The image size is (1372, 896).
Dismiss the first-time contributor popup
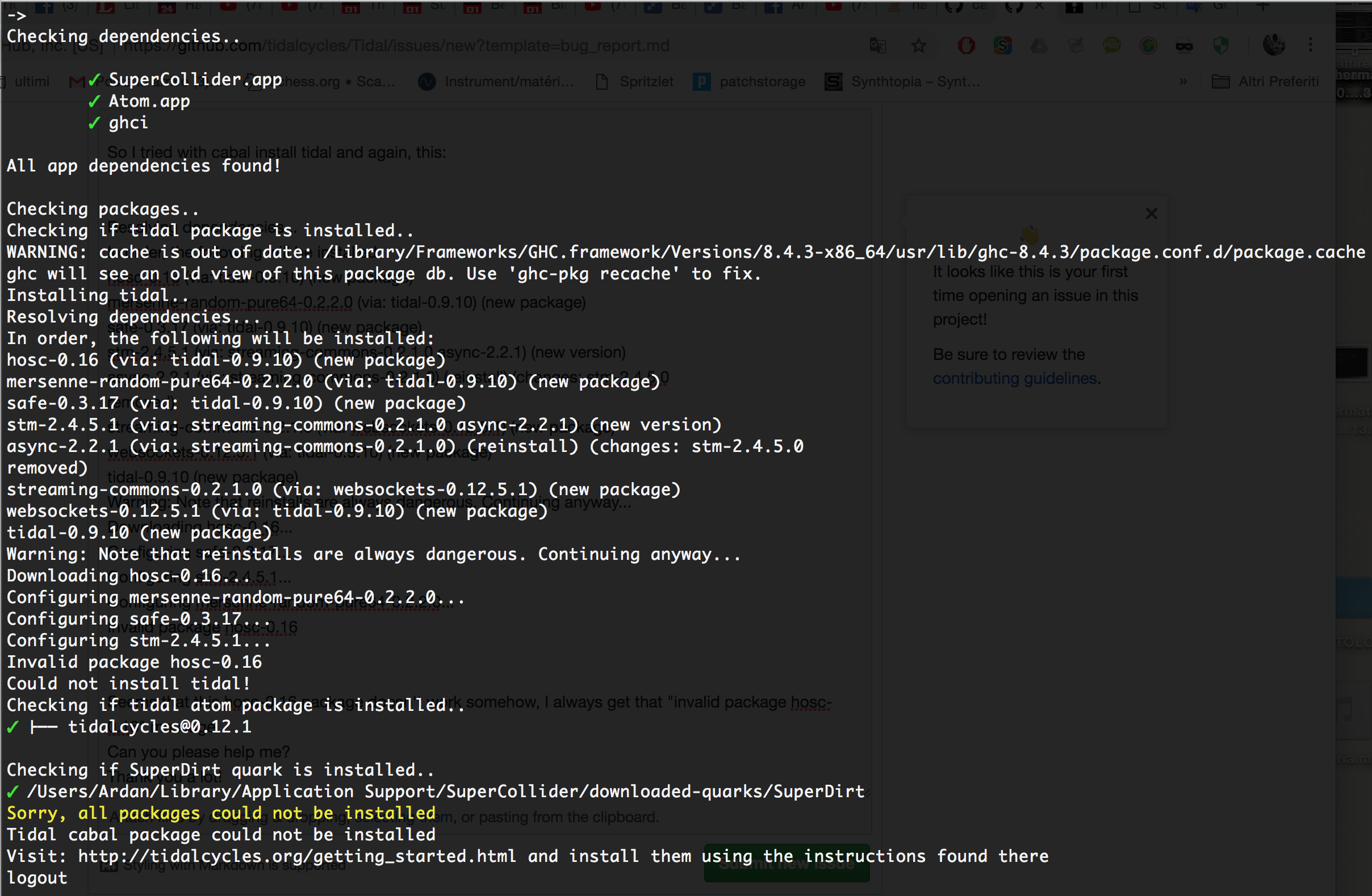1151,213
